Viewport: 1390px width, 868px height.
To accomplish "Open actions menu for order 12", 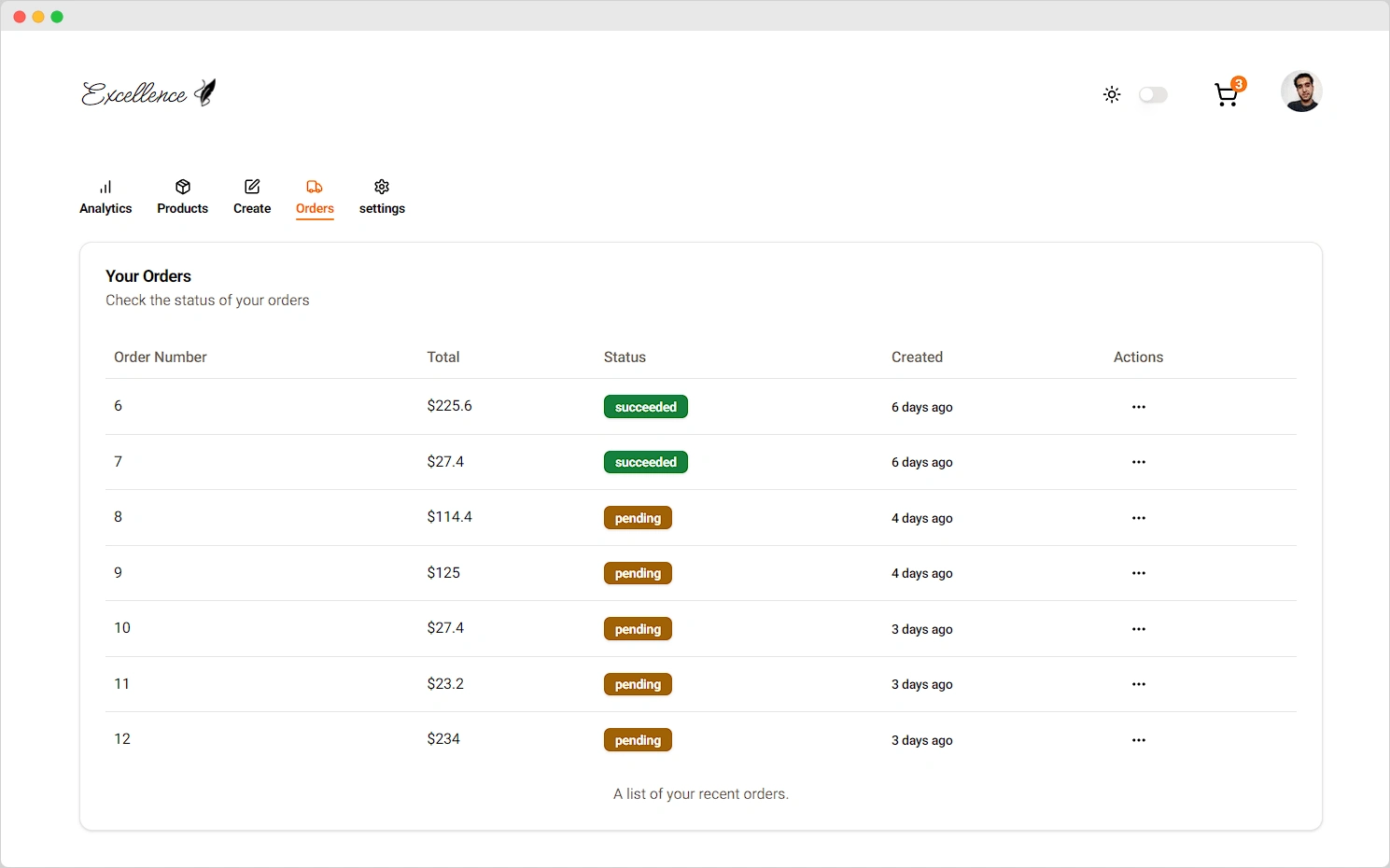I will coord(1139,740).
